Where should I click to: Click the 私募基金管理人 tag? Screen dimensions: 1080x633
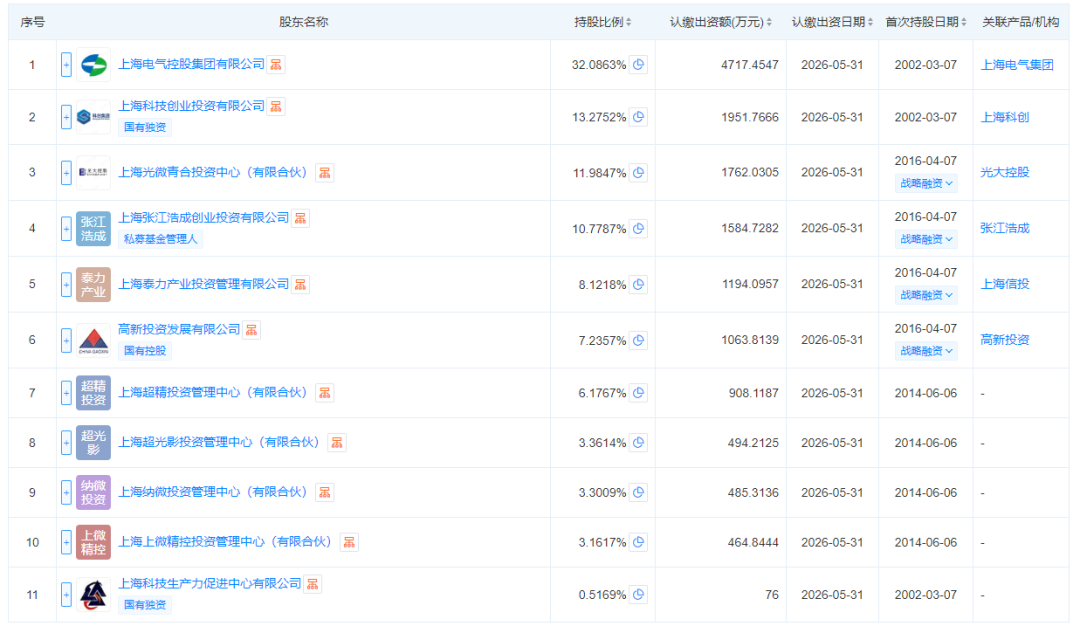coord(161,239)
